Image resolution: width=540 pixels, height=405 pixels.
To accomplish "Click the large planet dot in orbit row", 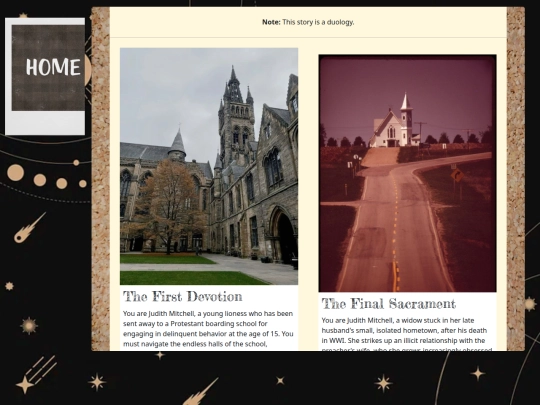I will (x=15, y=173).
